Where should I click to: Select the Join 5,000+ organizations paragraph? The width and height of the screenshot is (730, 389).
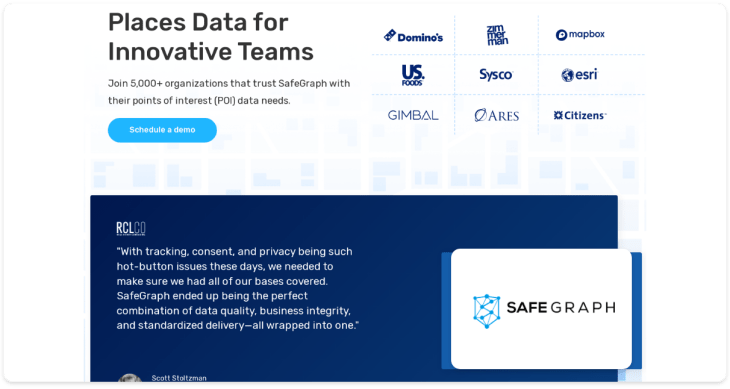(229, 92)
